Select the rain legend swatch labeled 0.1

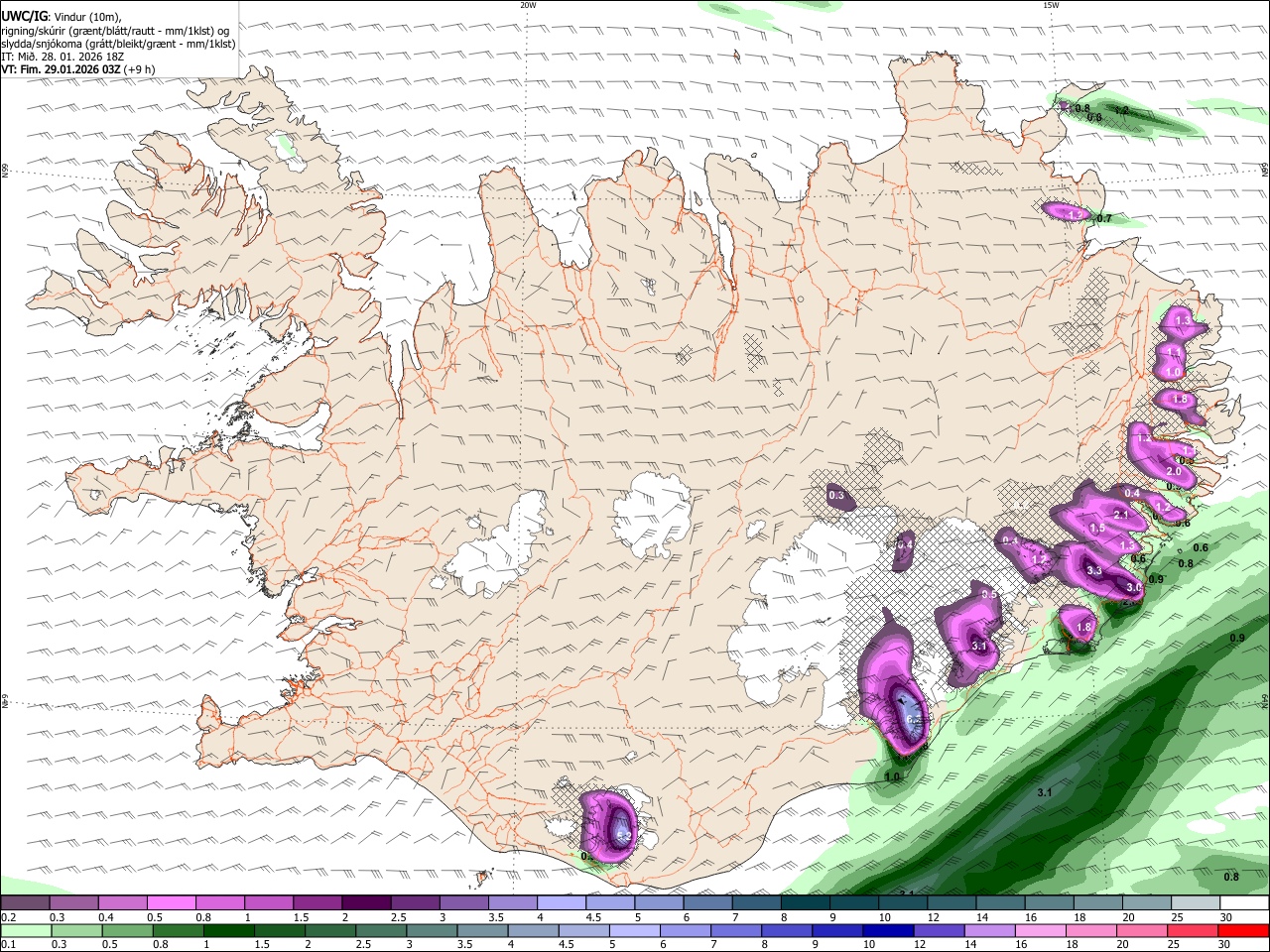(x=25, y=931)
